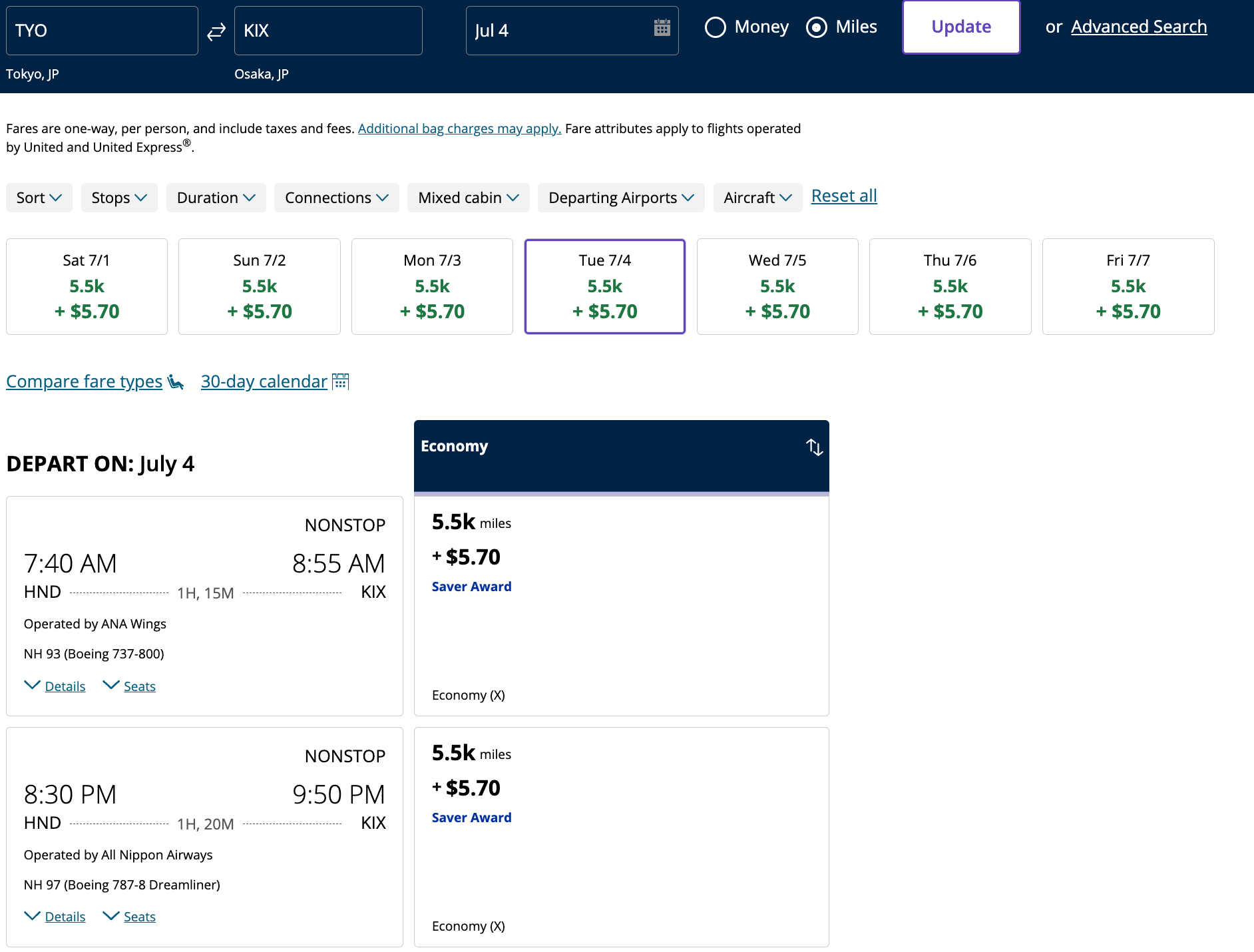Select the Money radio button

pos(716,27)
